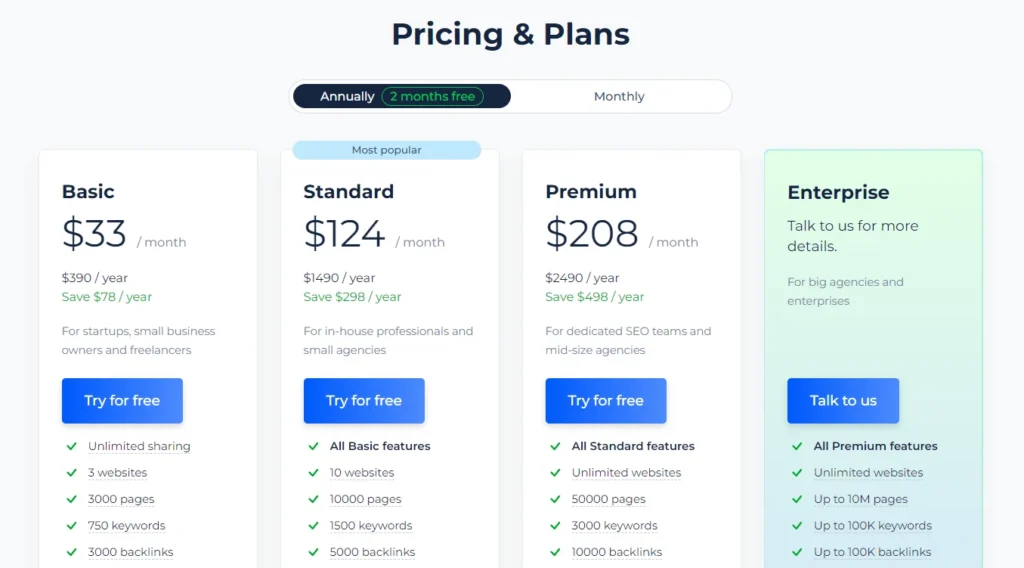
Task: Click the 2 months free badge
Action: point(432,97)
